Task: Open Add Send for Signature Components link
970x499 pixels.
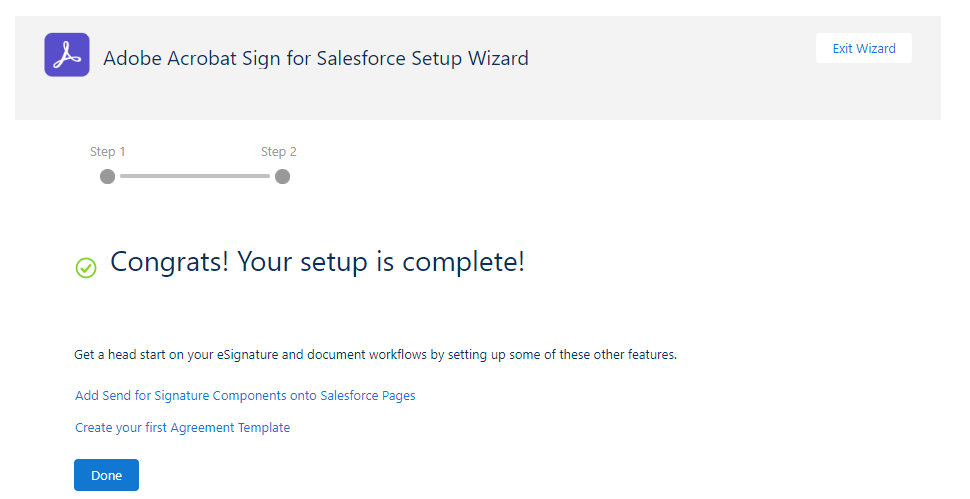Action: [x=245, y=396]
